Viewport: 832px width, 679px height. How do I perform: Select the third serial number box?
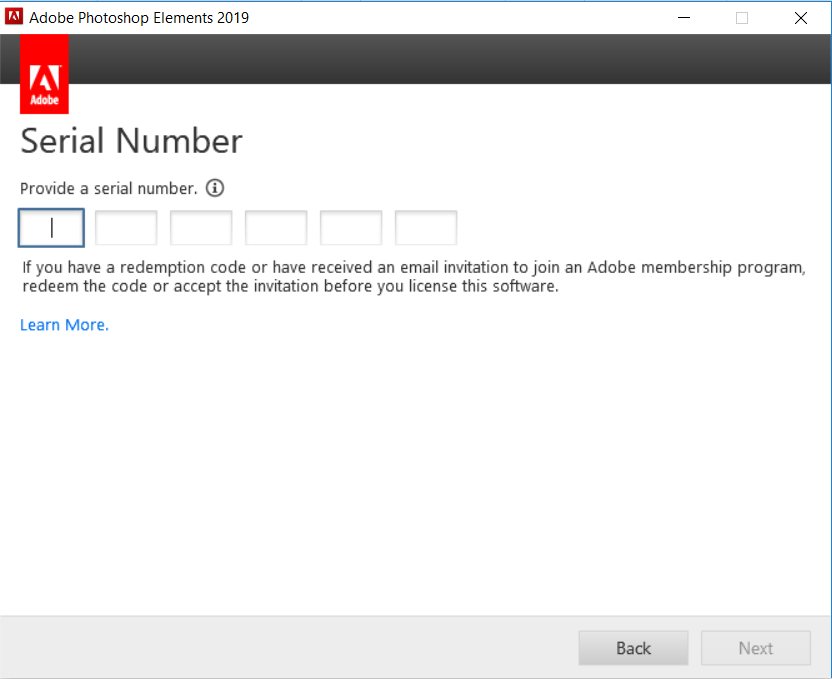click(201, 228)
